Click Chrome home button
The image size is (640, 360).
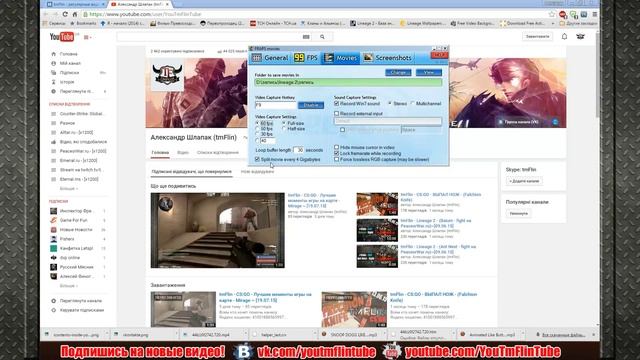point(75,14)
